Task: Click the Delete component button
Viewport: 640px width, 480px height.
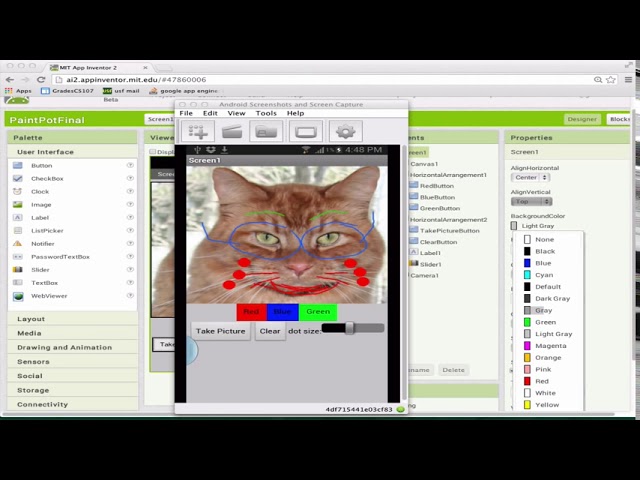Action: (x=453, y=370)
